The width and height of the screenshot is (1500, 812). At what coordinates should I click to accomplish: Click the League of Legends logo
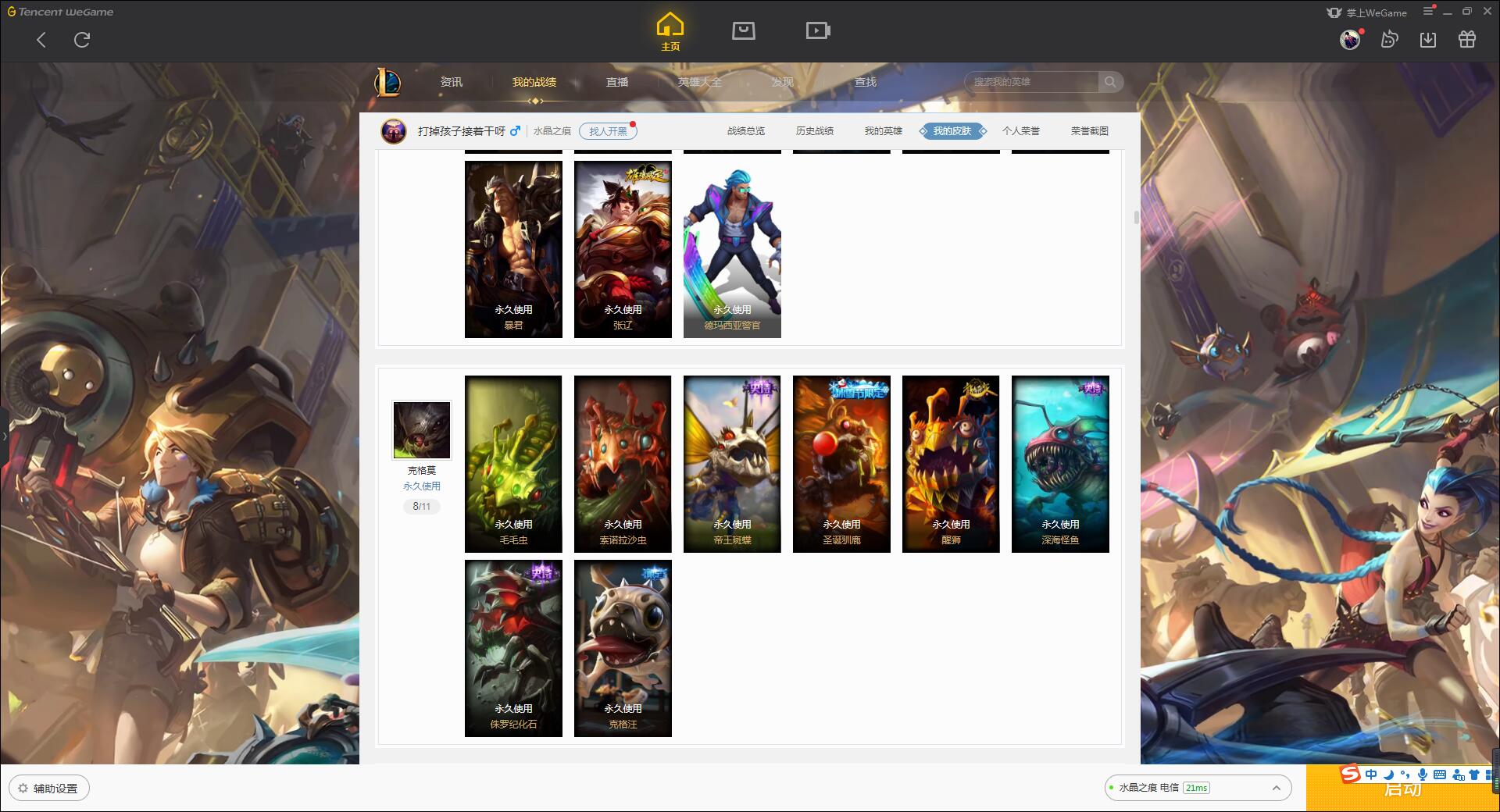387,82
